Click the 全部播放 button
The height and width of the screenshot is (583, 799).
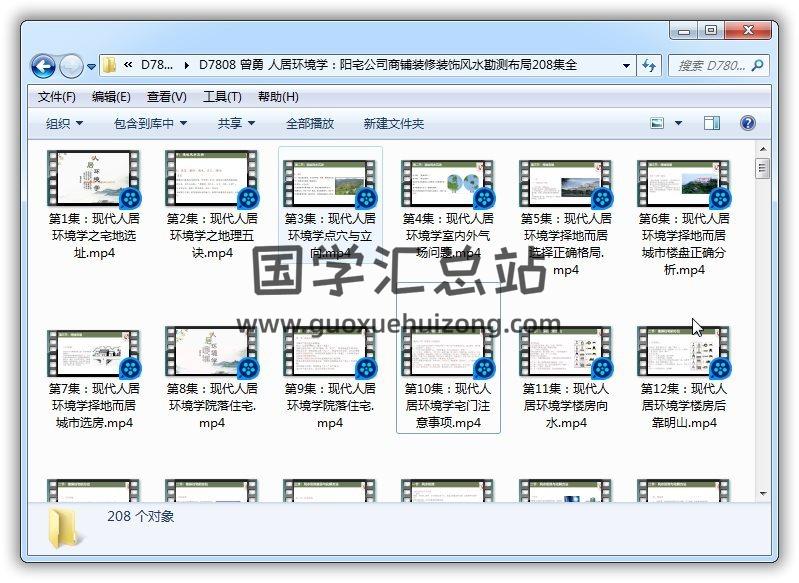tap(310, 123)
